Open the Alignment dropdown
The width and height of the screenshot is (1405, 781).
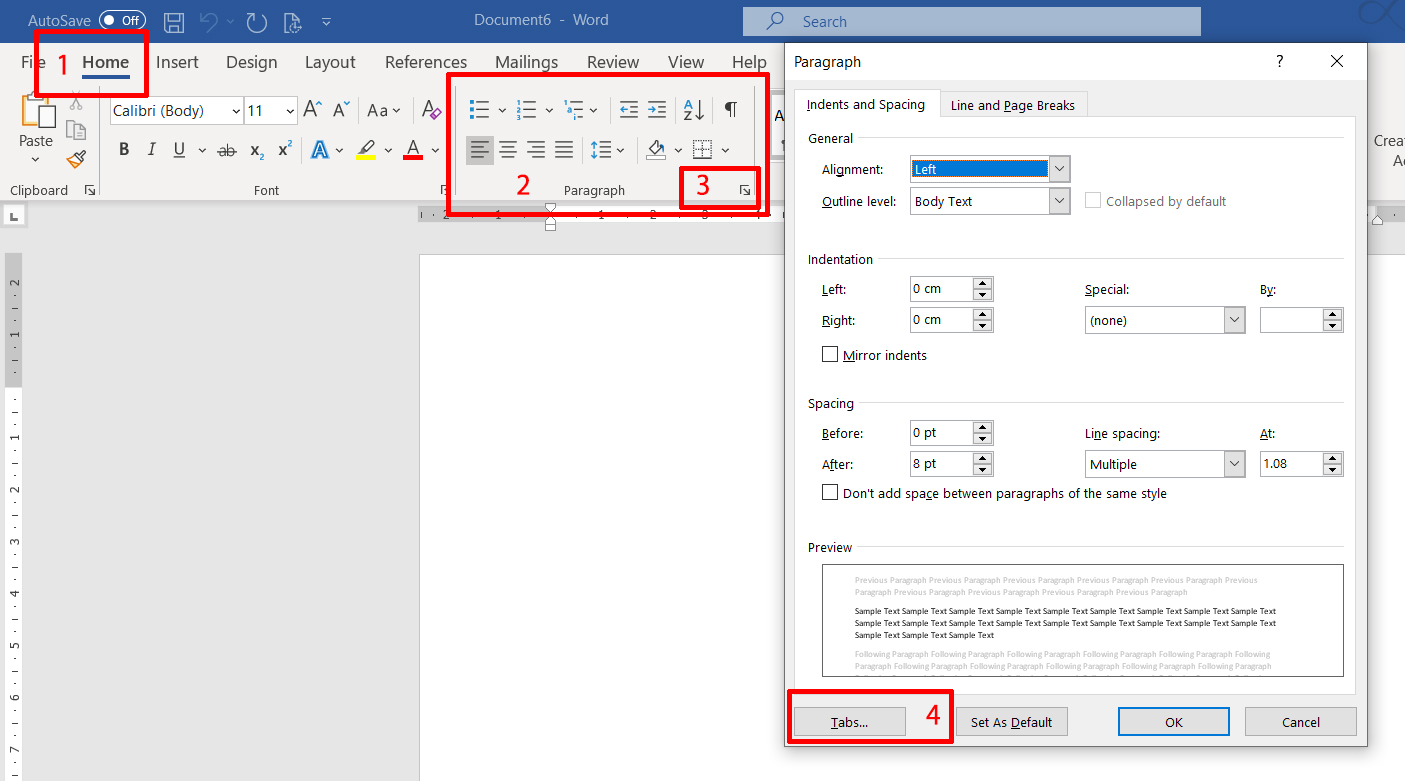click(x=1060, y=169)
